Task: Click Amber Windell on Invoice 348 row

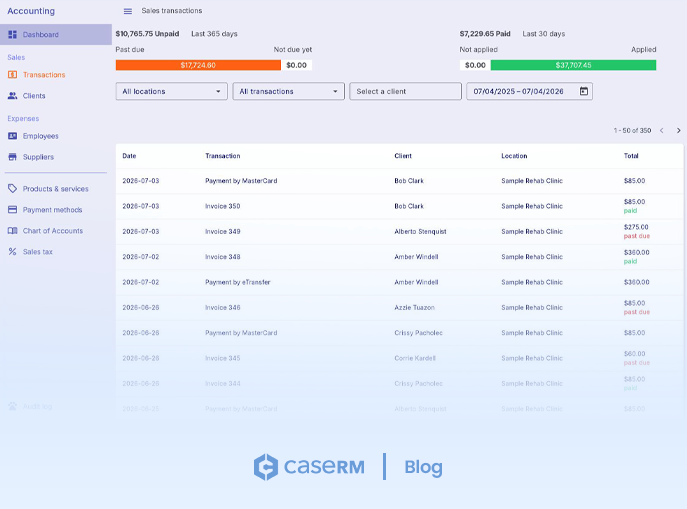Action: 416,257
